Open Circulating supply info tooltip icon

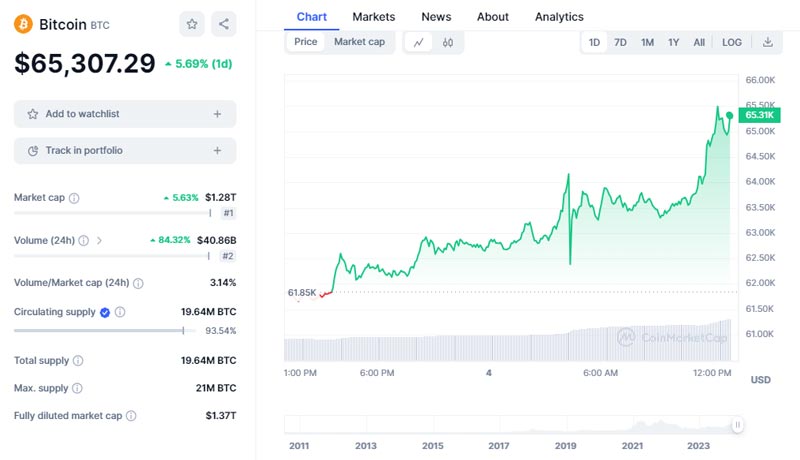(x=120, y=312)
